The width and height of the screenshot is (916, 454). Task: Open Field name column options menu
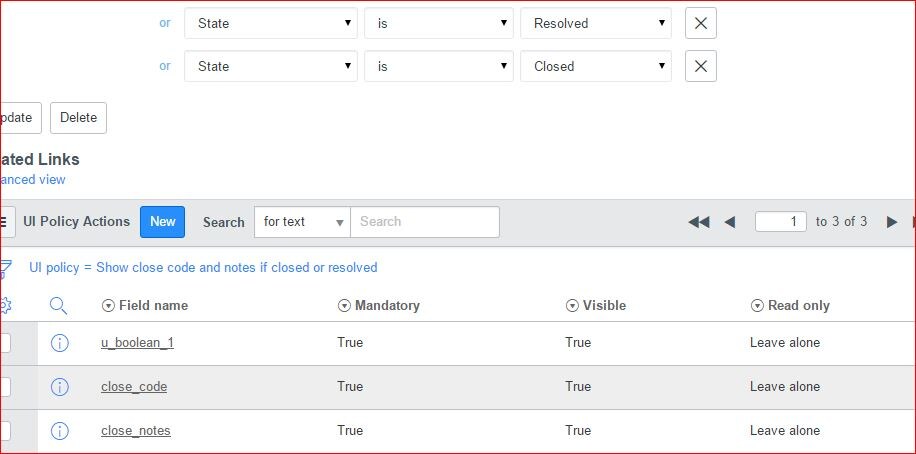108,306
